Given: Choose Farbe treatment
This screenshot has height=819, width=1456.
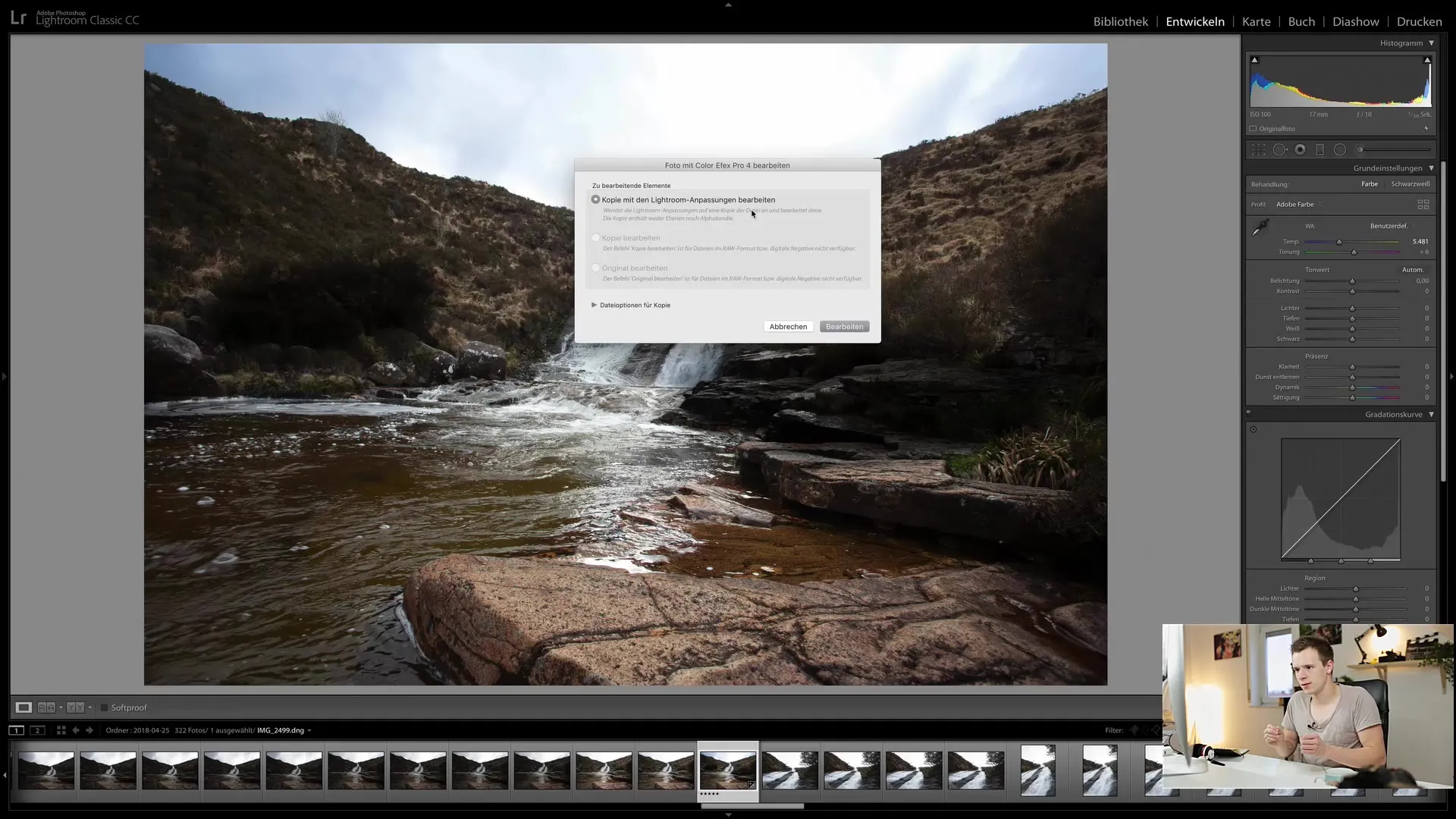Looking at the screenshot, I should tap(1370, 184).
